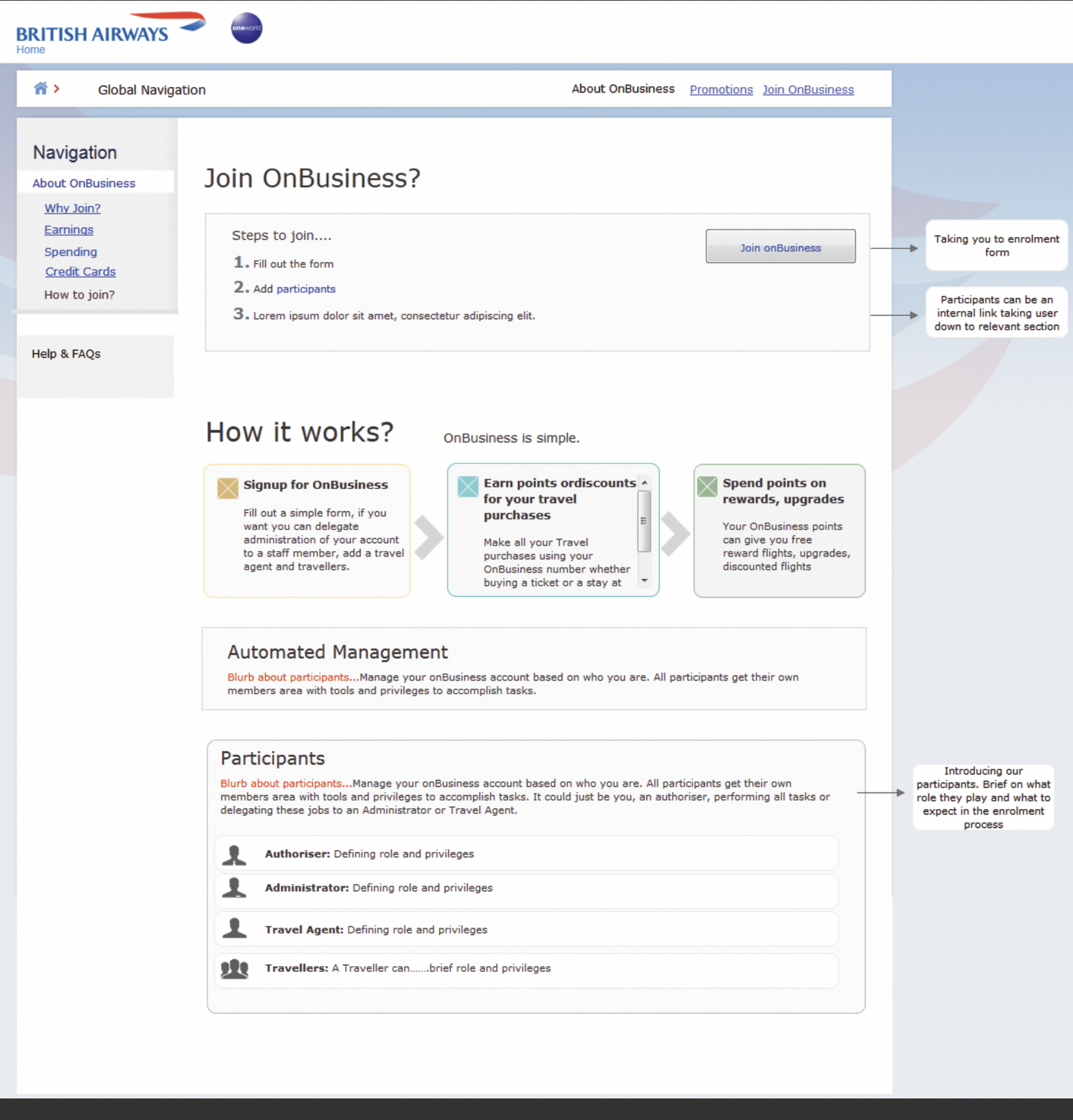Image resolution: width=1073 pixels, height=1120 pixels.
Task: Click the Navigation sidebar heading
Action: 75,153
